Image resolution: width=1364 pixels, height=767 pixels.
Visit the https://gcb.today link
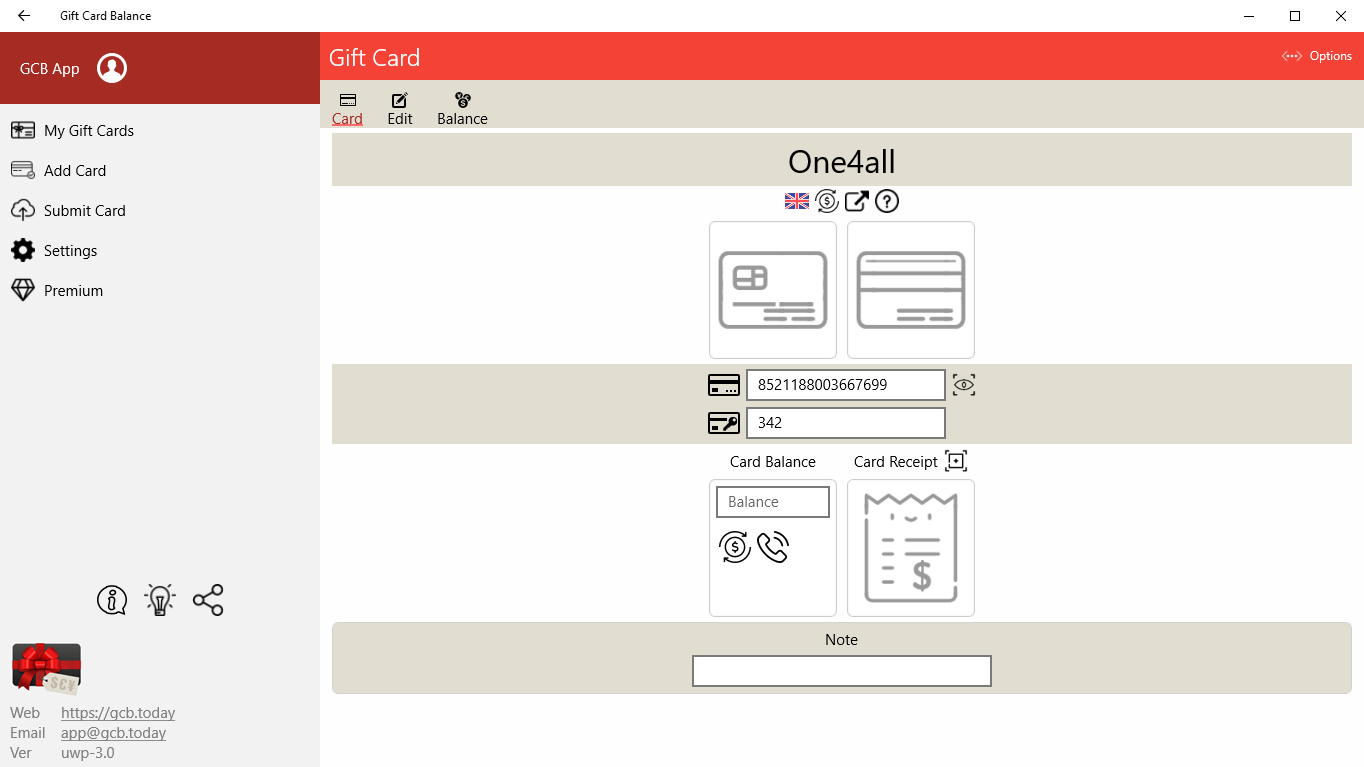pyautogui.click(x=118, y=712)
